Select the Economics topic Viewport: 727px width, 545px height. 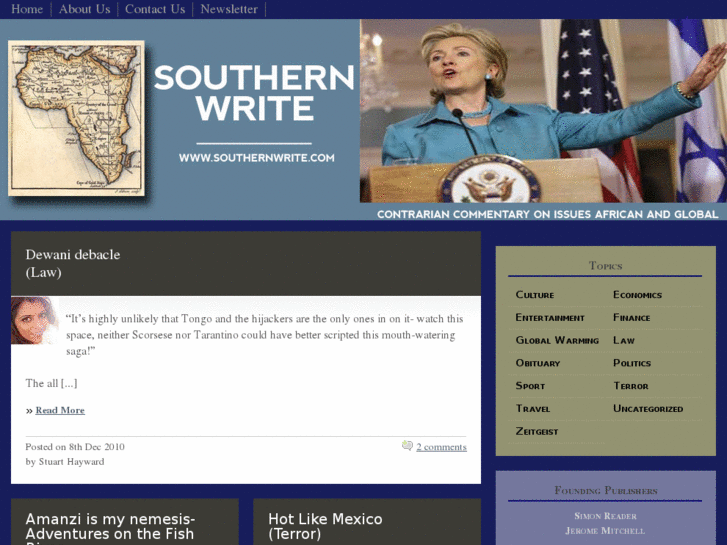(x=638, y=295)
